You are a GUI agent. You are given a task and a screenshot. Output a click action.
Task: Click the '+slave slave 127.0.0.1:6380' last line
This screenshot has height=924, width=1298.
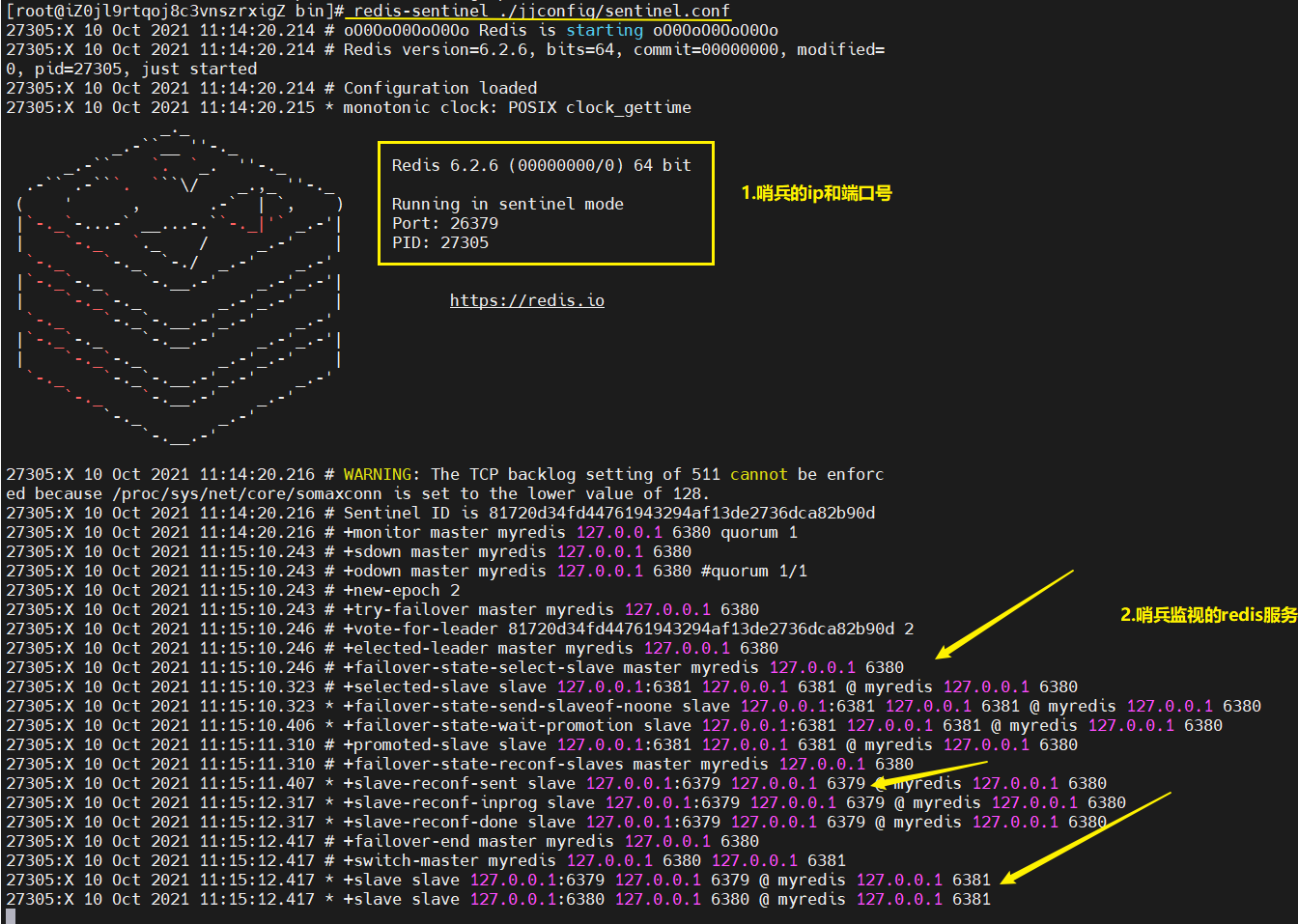coord(498,899)
